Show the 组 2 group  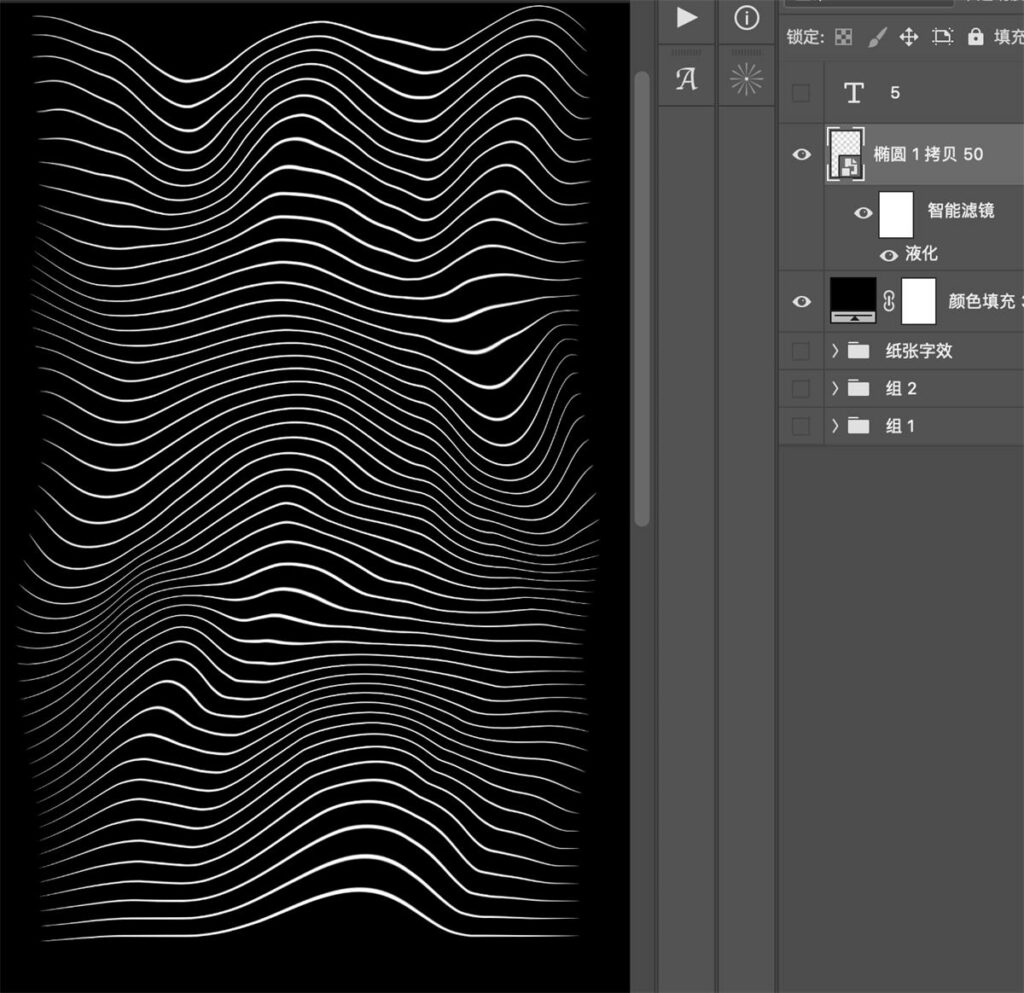coord(801,389)
